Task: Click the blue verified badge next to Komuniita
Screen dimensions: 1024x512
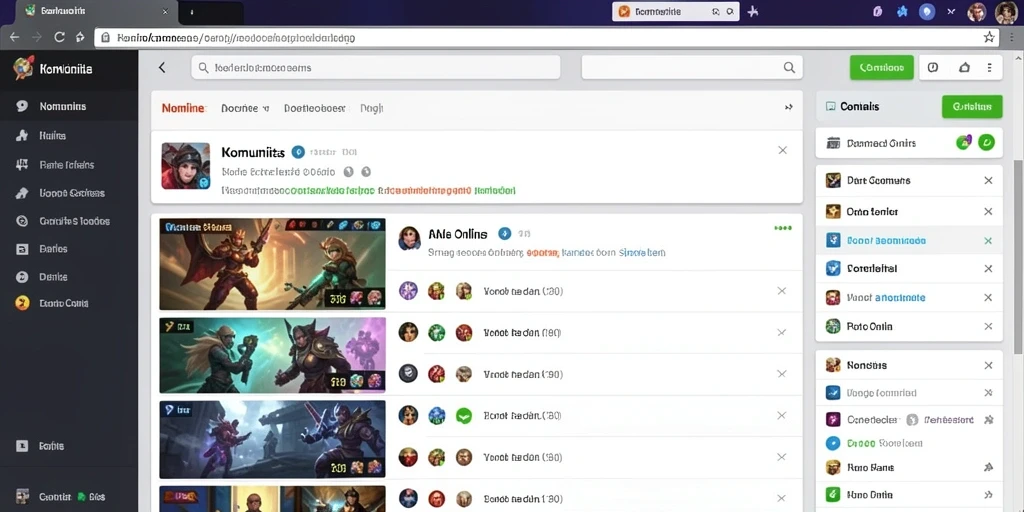Action: point(298,152)
